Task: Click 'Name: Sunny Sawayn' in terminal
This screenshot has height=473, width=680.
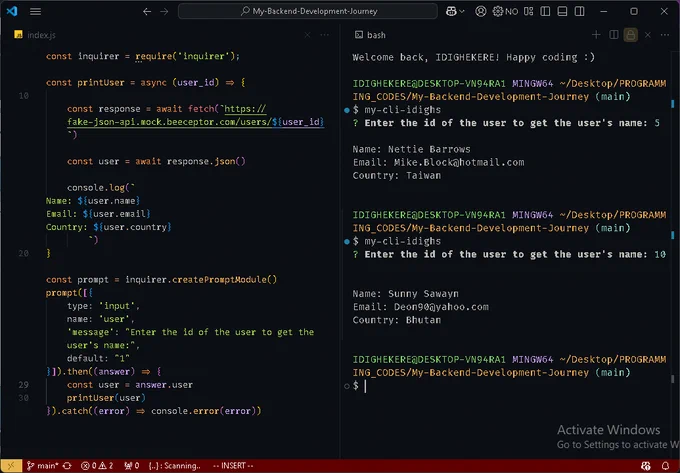Action: (405, 294)
